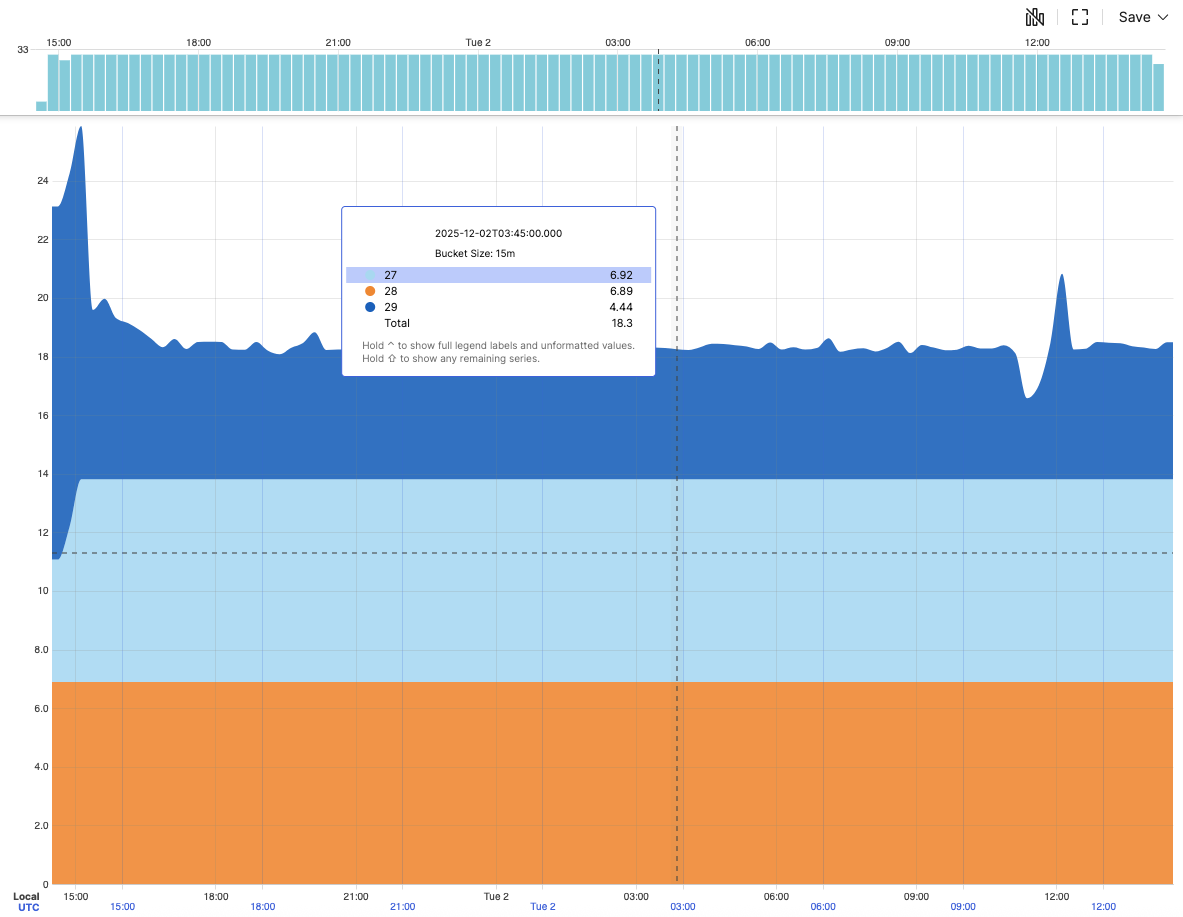
Task: Click the 12:00 label above the histogram
Action: [x=1037, y=43]
